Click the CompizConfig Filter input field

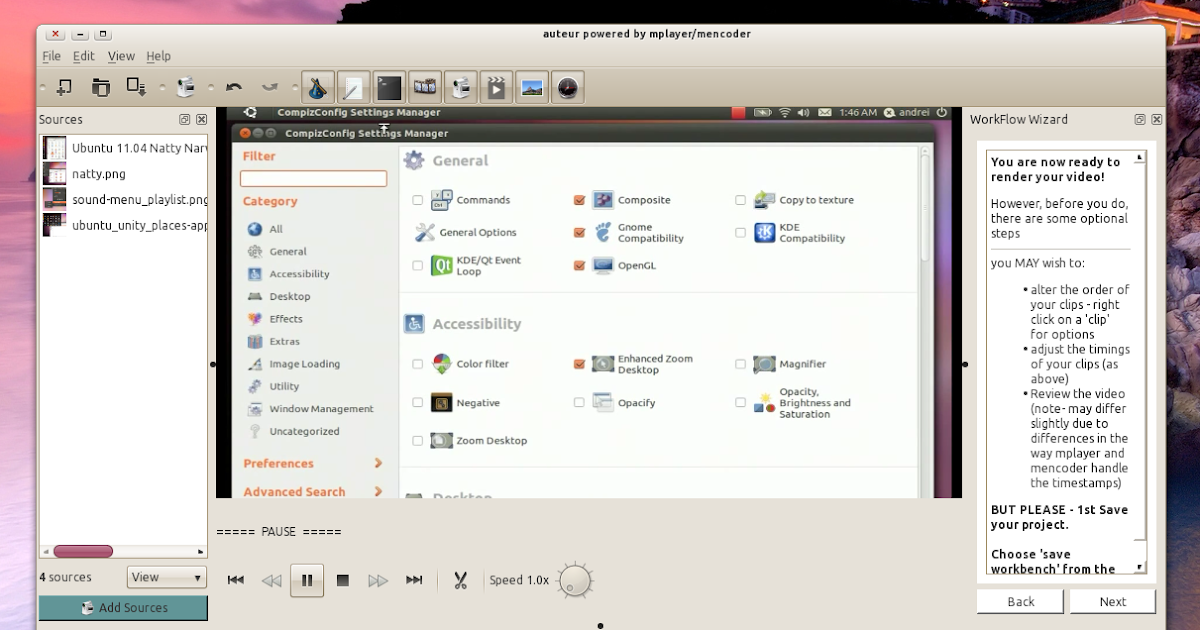313,178
